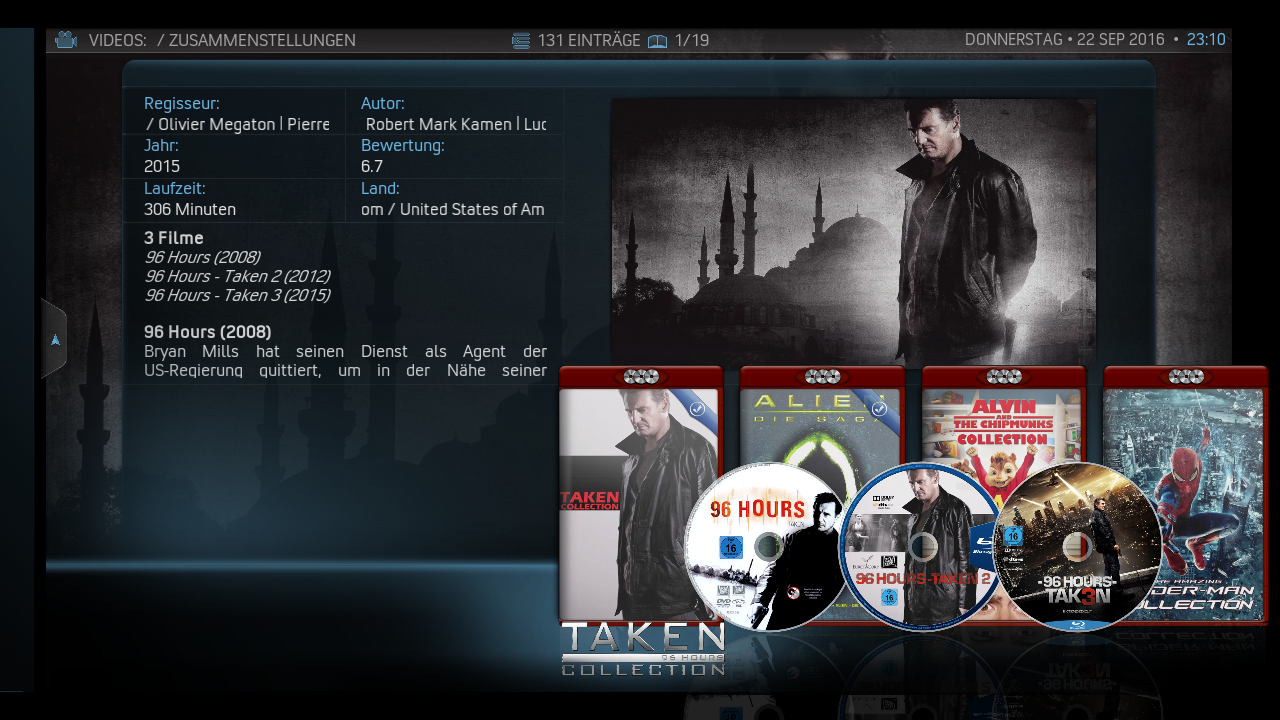
Task: Click the 'VIDEOS: / ZUSAMMENSTELLUNGEN' breadcrumb
Action: click(x=222, y=41)
